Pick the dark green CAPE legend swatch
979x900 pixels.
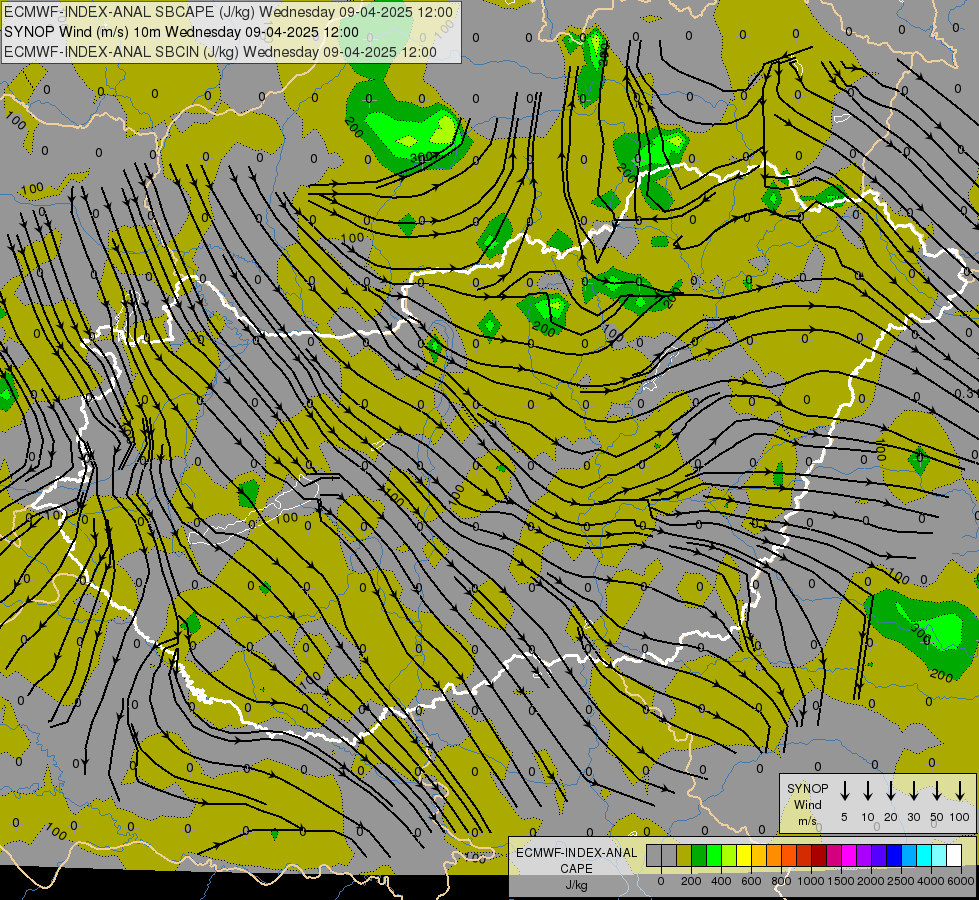click(699, 855)
